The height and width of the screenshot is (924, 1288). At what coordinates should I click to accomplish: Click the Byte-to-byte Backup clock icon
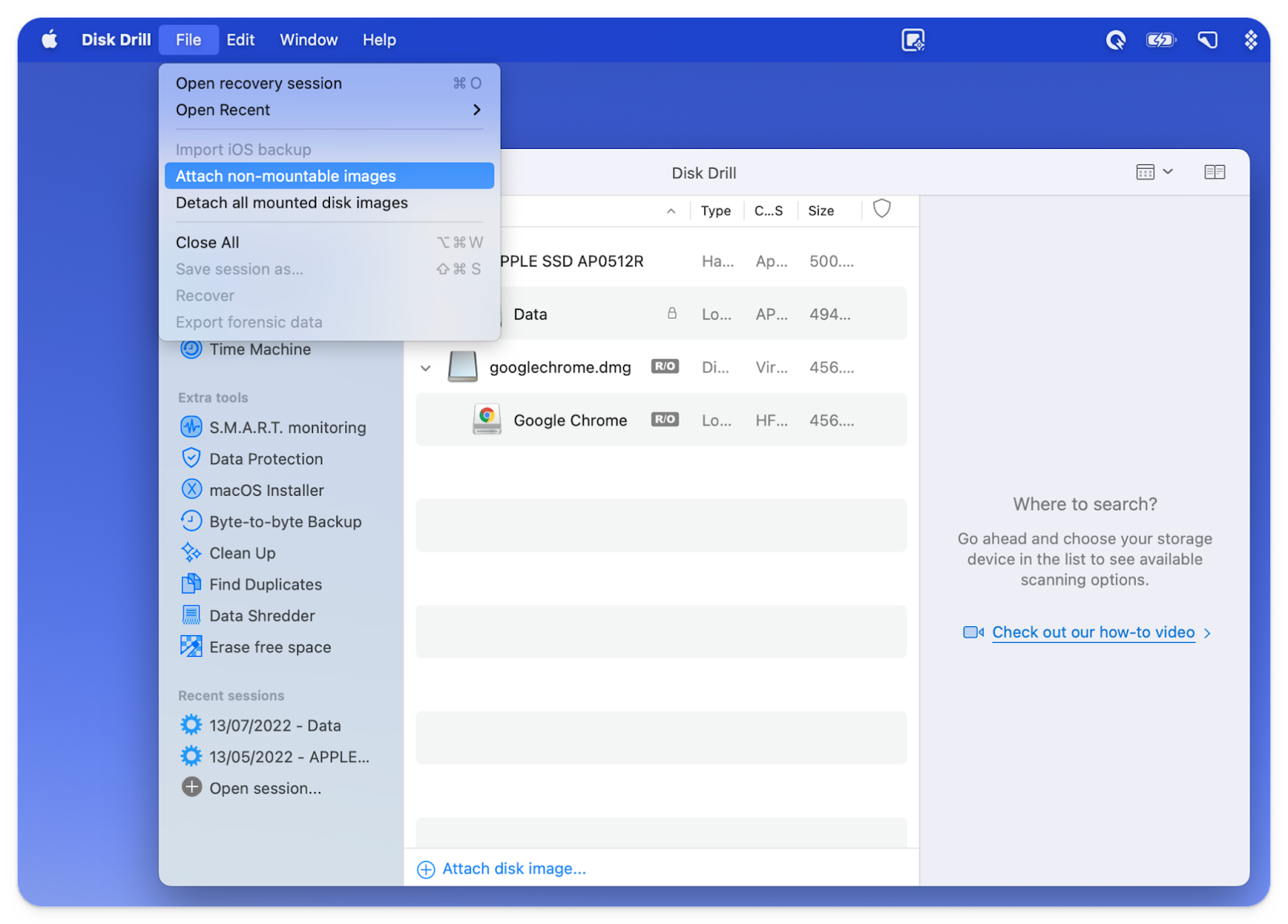[x=191, y=521]
